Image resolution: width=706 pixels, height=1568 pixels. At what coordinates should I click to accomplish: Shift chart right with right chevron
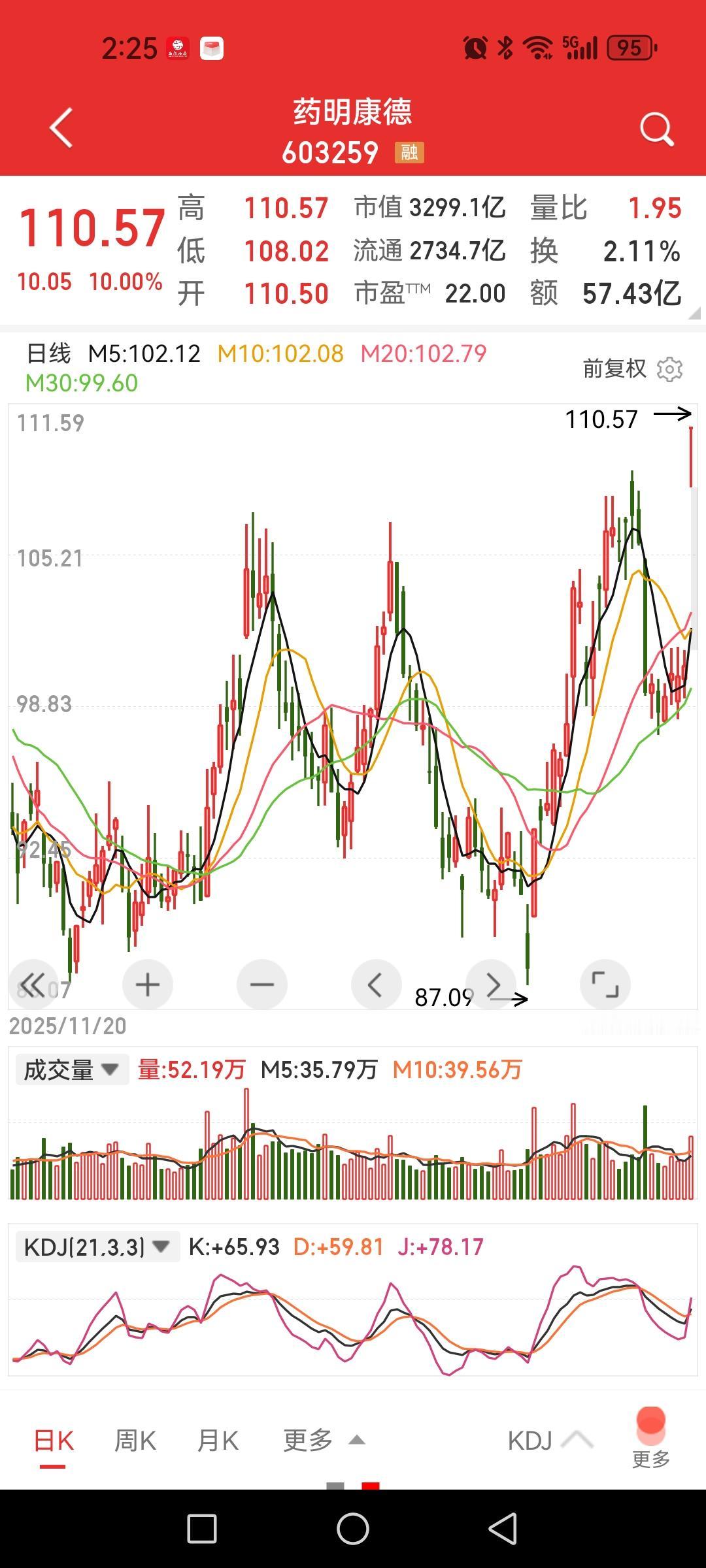point(492,984)
